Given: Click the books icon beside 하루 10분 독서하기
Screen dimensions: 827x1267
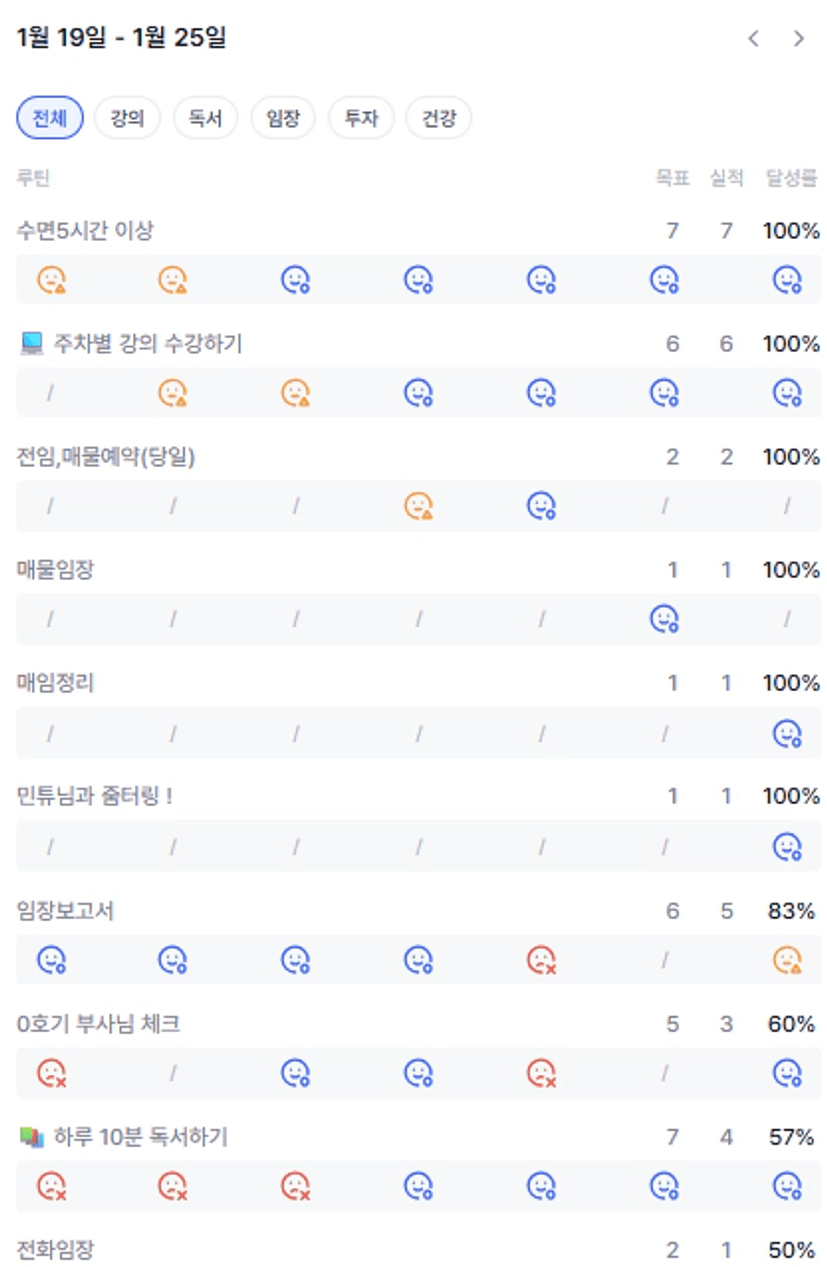Looking at the screenshot, I should [x=32, y=1138].
